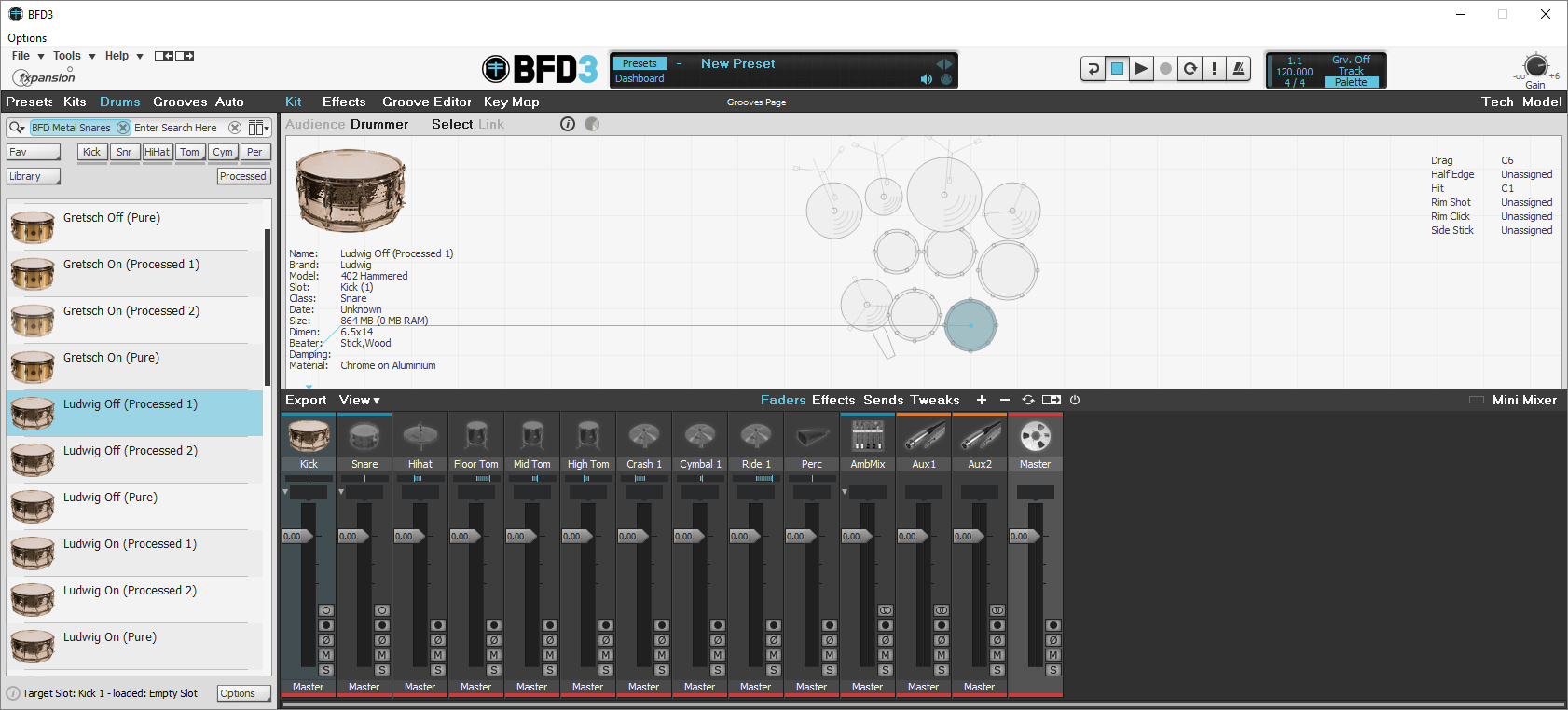Solo the Kick channel
Image resolution: width=1568 pixels, height=710 pixels.
pos(326,670)
